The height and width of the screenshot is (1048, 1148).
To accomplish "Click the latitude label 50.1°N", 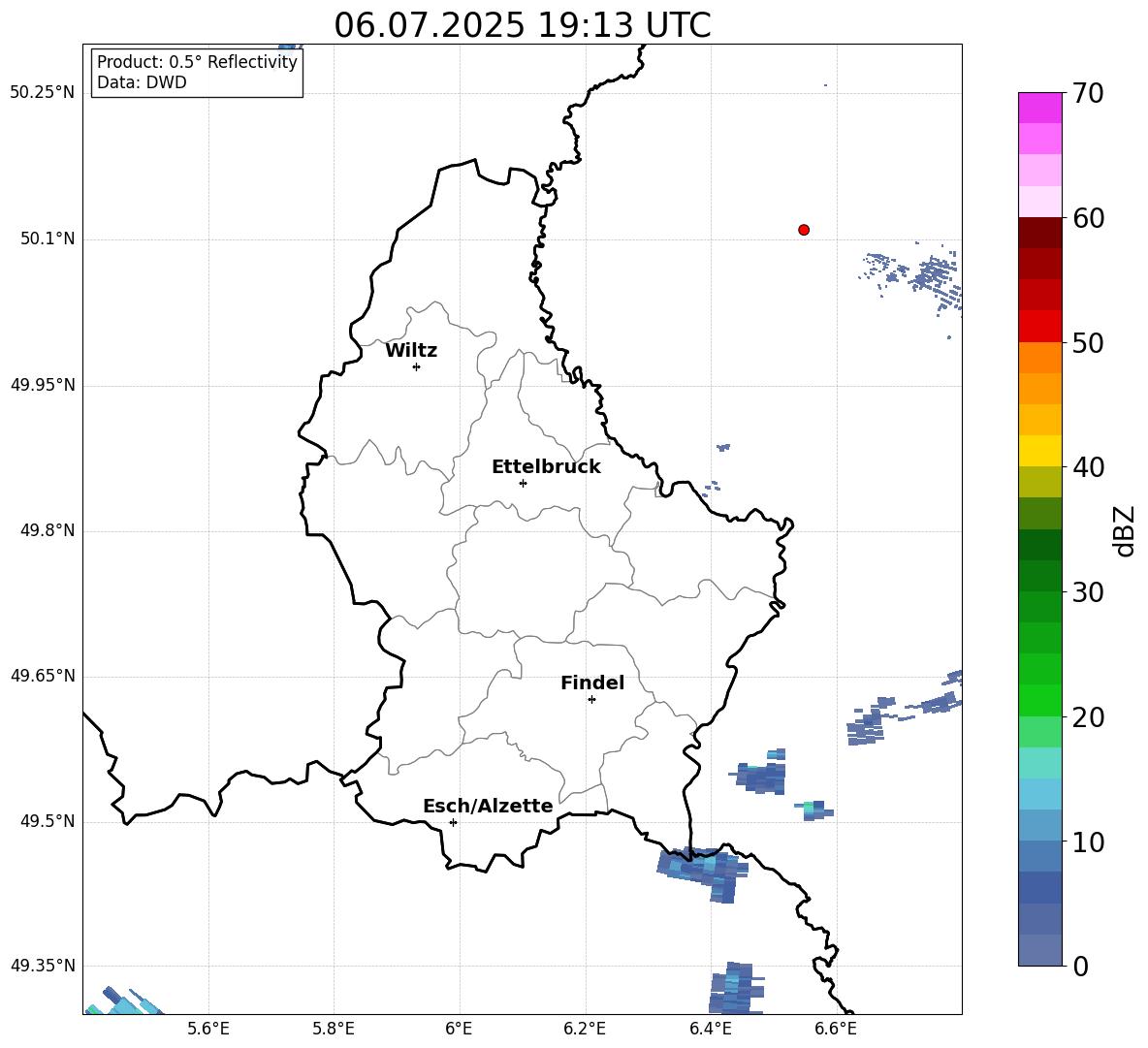I will pyautogui.click(x=48, y=239).
